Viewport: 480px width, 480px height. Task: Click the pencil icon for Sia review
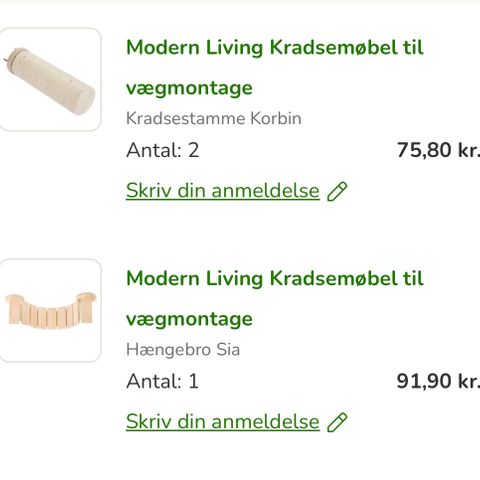[x=337, y=422]
